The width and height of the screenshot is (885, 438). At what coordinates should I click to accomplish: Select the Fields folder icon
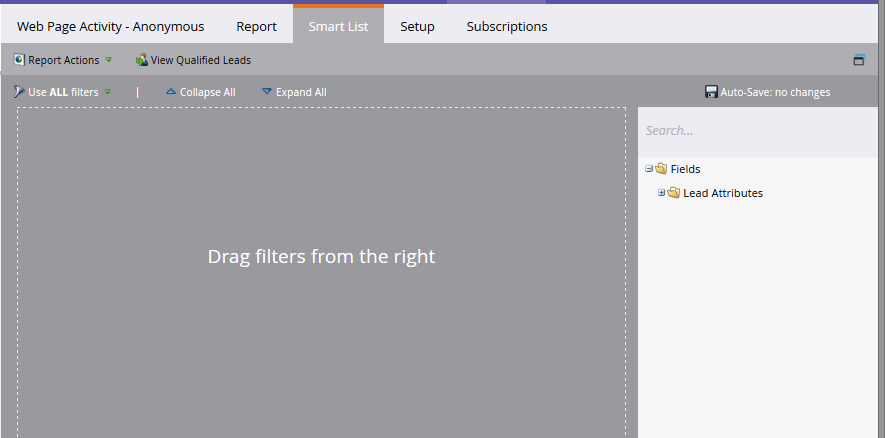(x=661, y=169)
